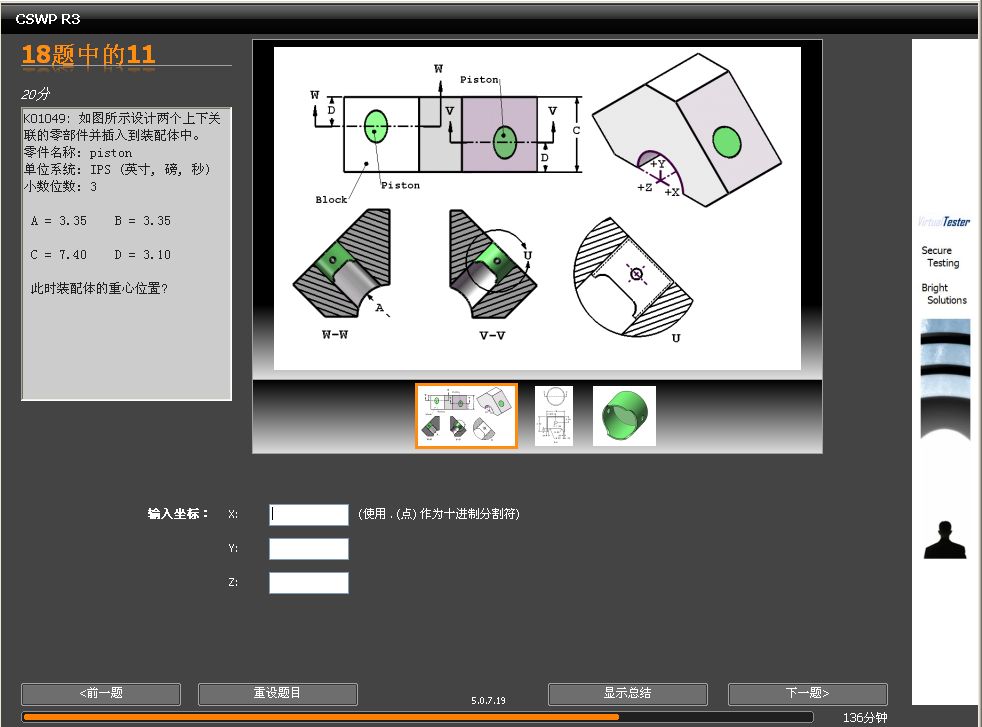Click the Z coordinate input field
The width and height of the screenshot is (982, 727).
coord(309,583)
